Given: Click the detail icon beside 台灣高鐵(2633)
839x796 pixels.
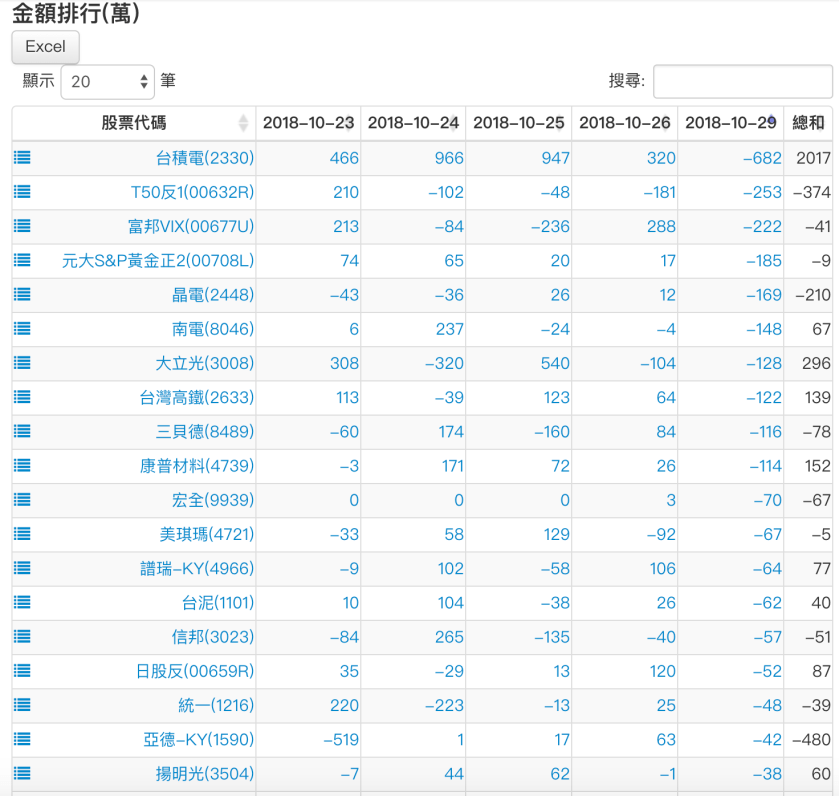Looking at the screenshot, I should point(21,397).
